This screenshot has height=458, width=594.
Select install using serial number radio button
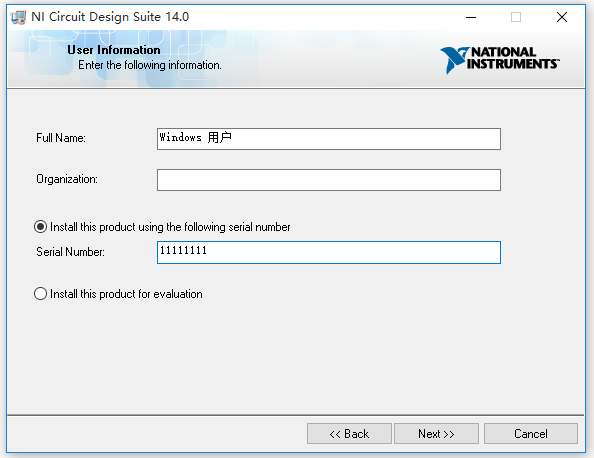coord(41,227)
